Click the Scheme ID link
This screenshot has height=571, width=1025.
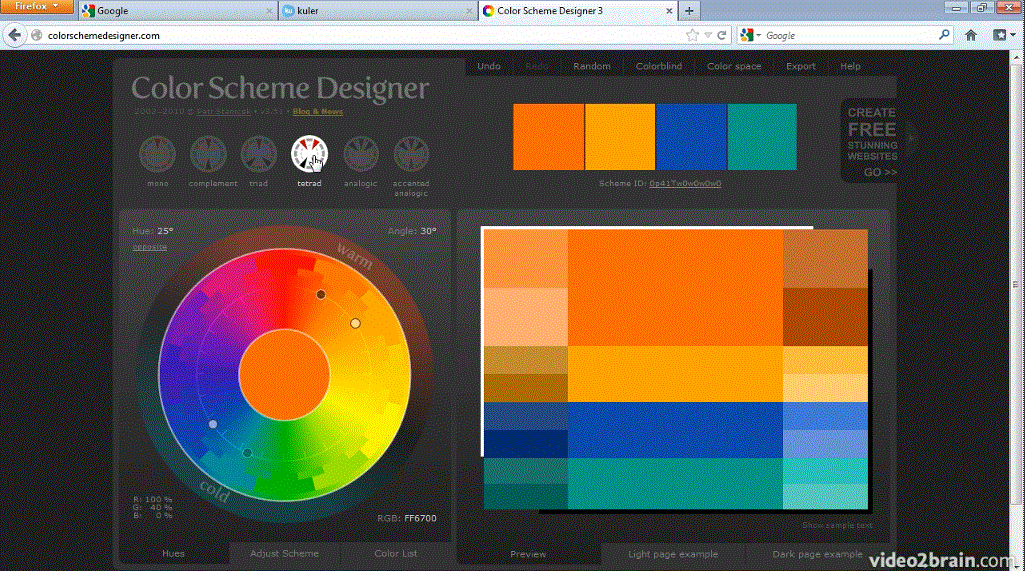[685, 184]
